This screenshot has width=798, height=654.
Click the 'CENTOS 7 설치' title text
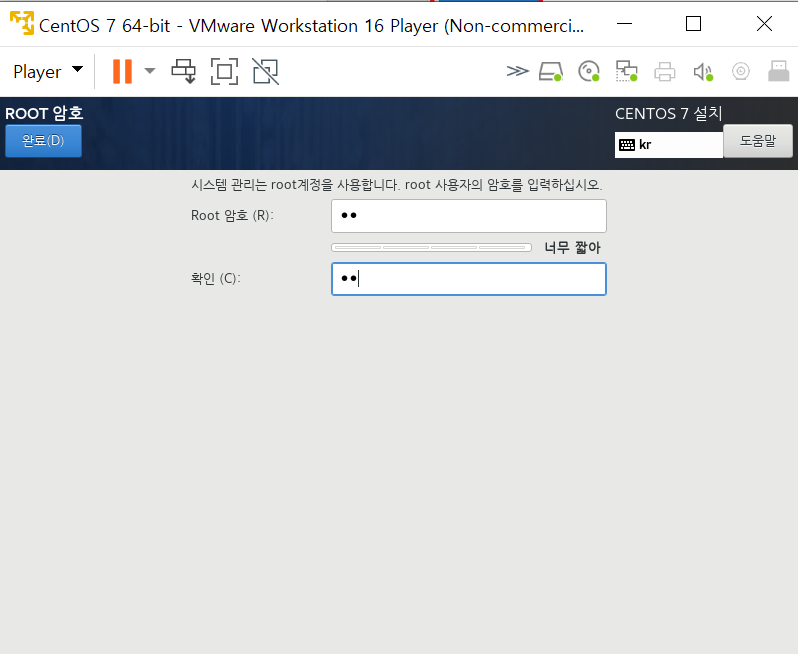[669, 113]
